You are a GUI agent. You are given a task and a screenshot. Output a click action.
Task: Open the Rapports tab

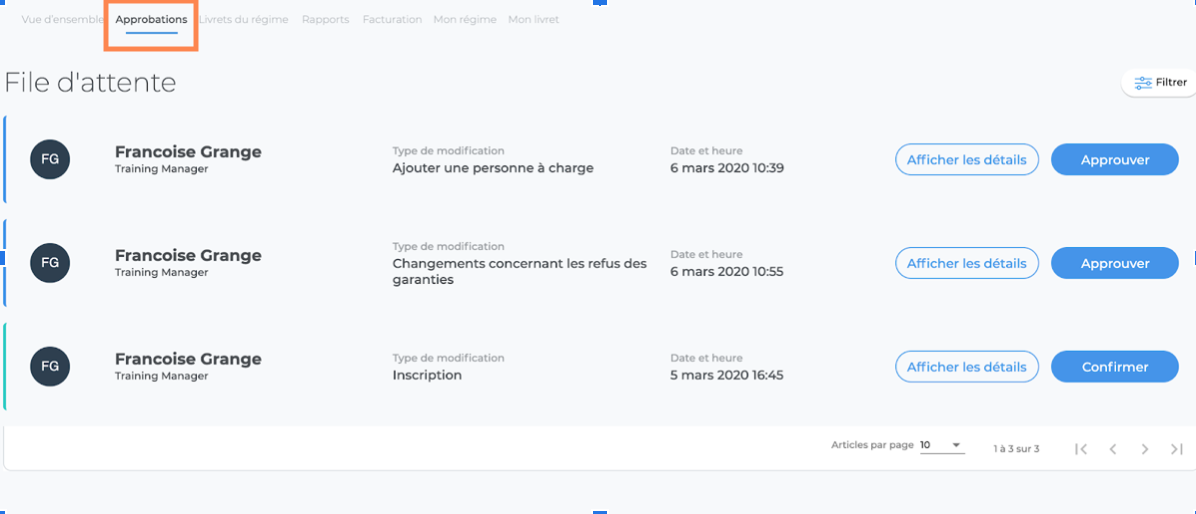click(x=325, y=20)
